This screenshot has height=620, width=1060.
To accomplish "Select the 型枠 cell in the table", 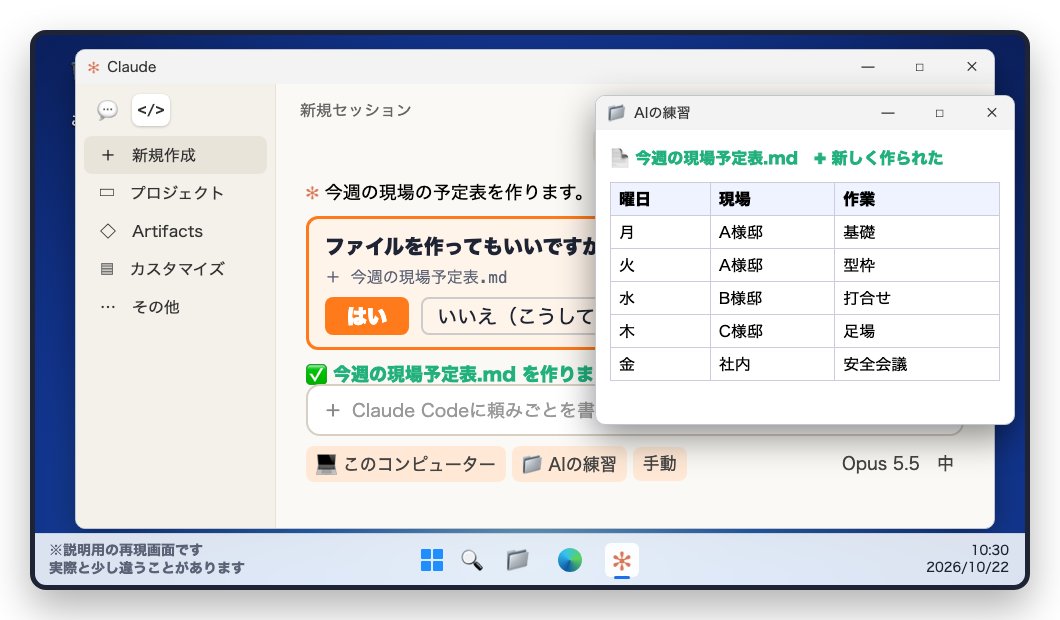I will click(x=916, y=265).
